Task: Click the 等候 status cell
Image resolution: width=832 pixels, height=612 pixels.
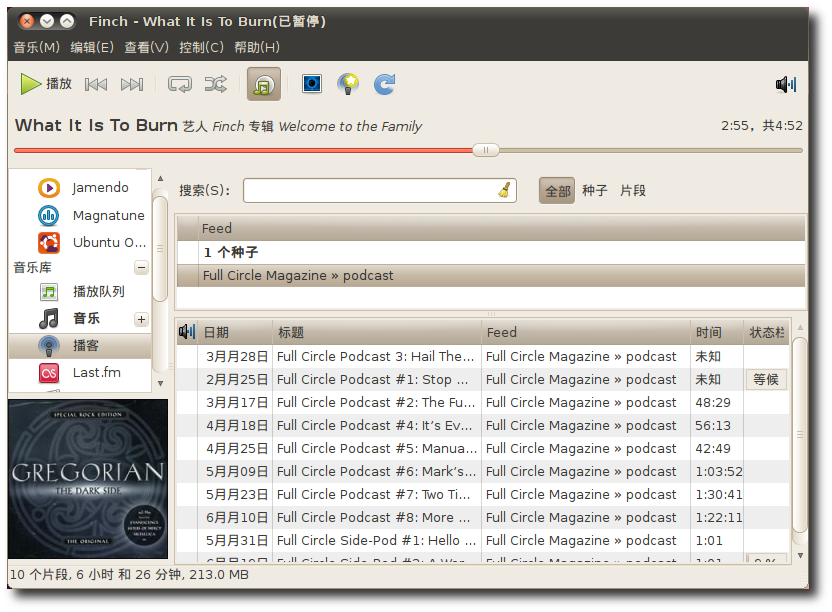Action: pyautogui.click(x=766, y=380)
